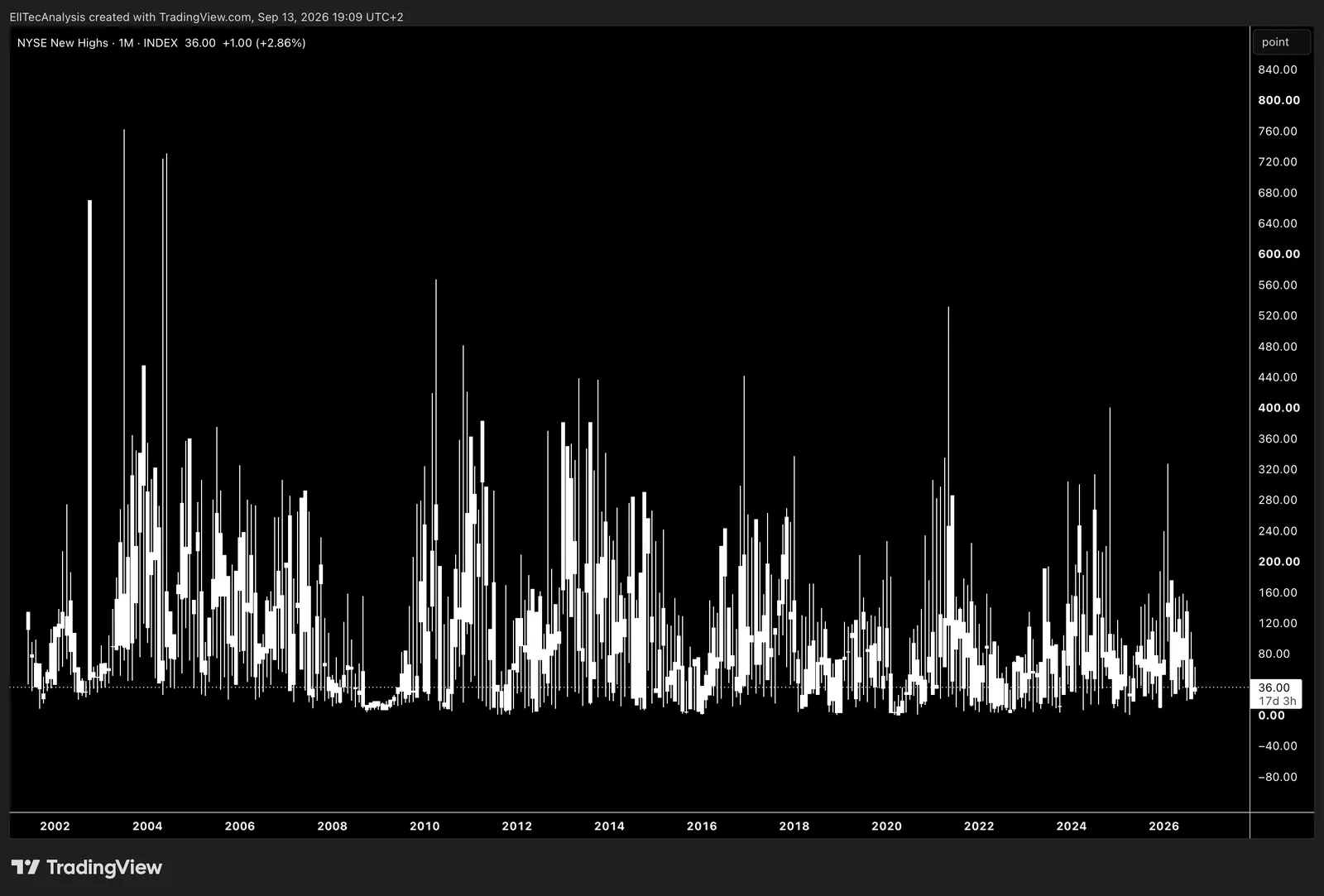Click the 2018 year on time axis

pyautogui.click(x=794, y=826)
